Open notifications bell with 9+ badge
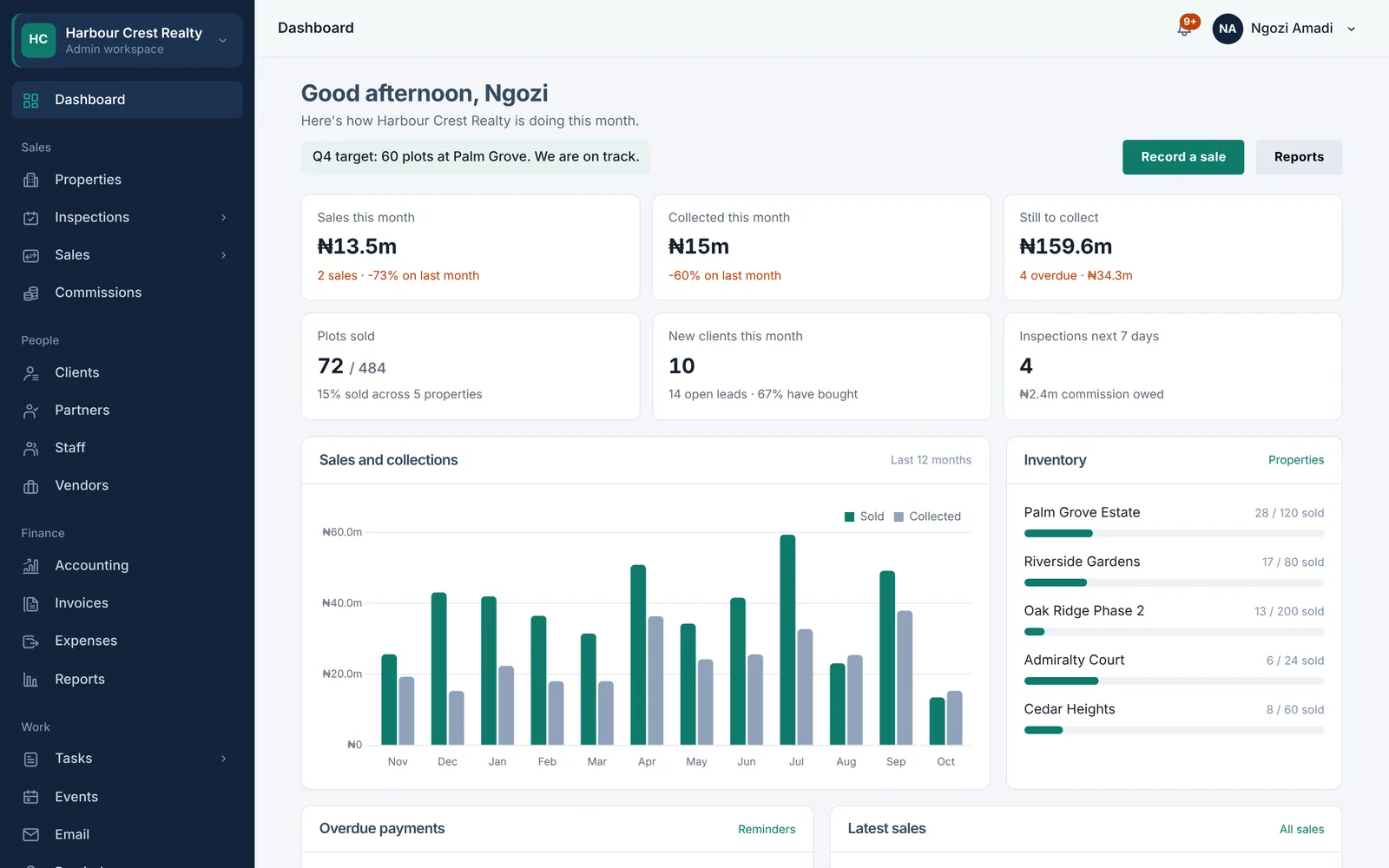 click(x=1185, y=28)
